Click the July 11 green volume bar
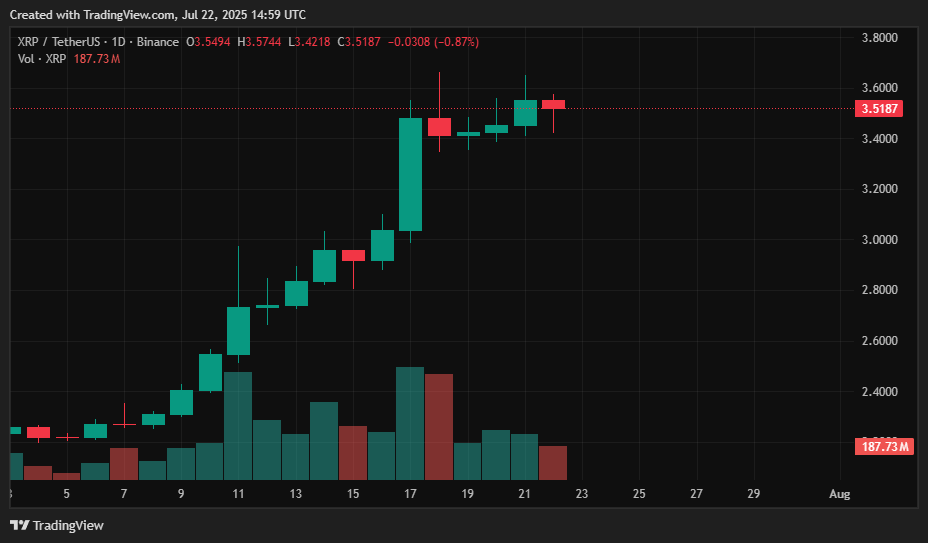Screen dimensions: 928x543 (238, 426)
